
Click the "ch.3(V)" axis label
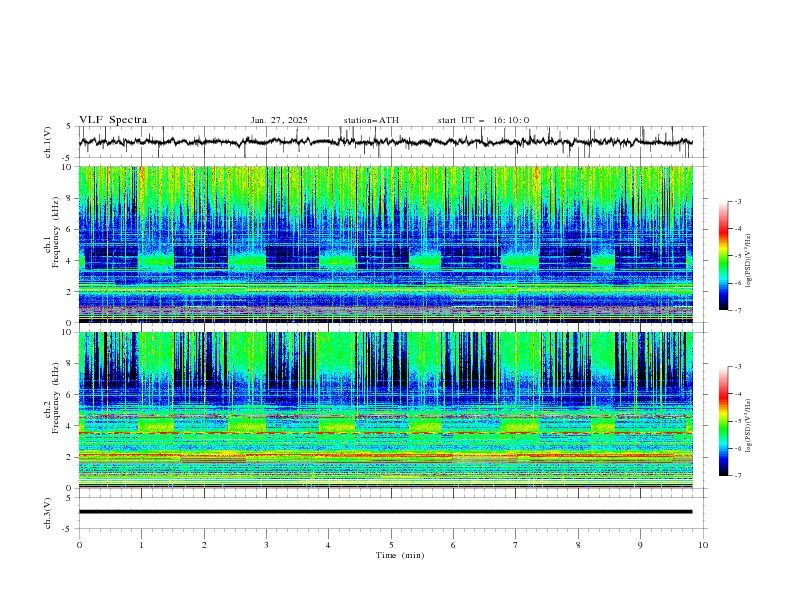48,513
